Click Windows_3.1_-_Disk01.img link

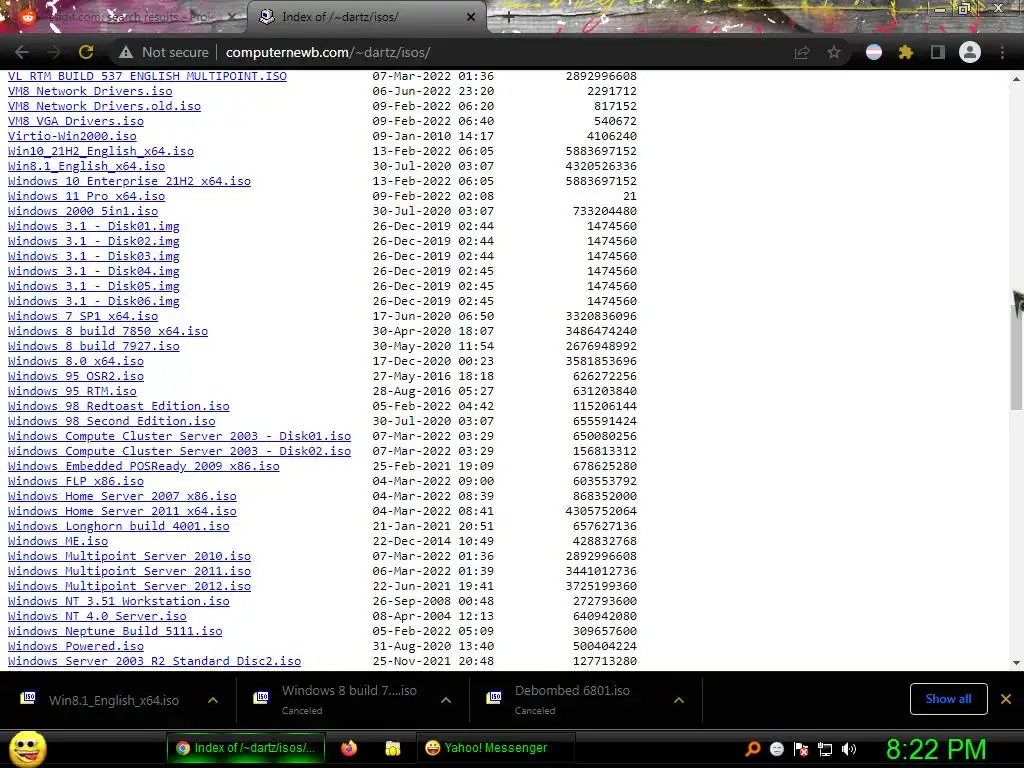coord(93,226)
